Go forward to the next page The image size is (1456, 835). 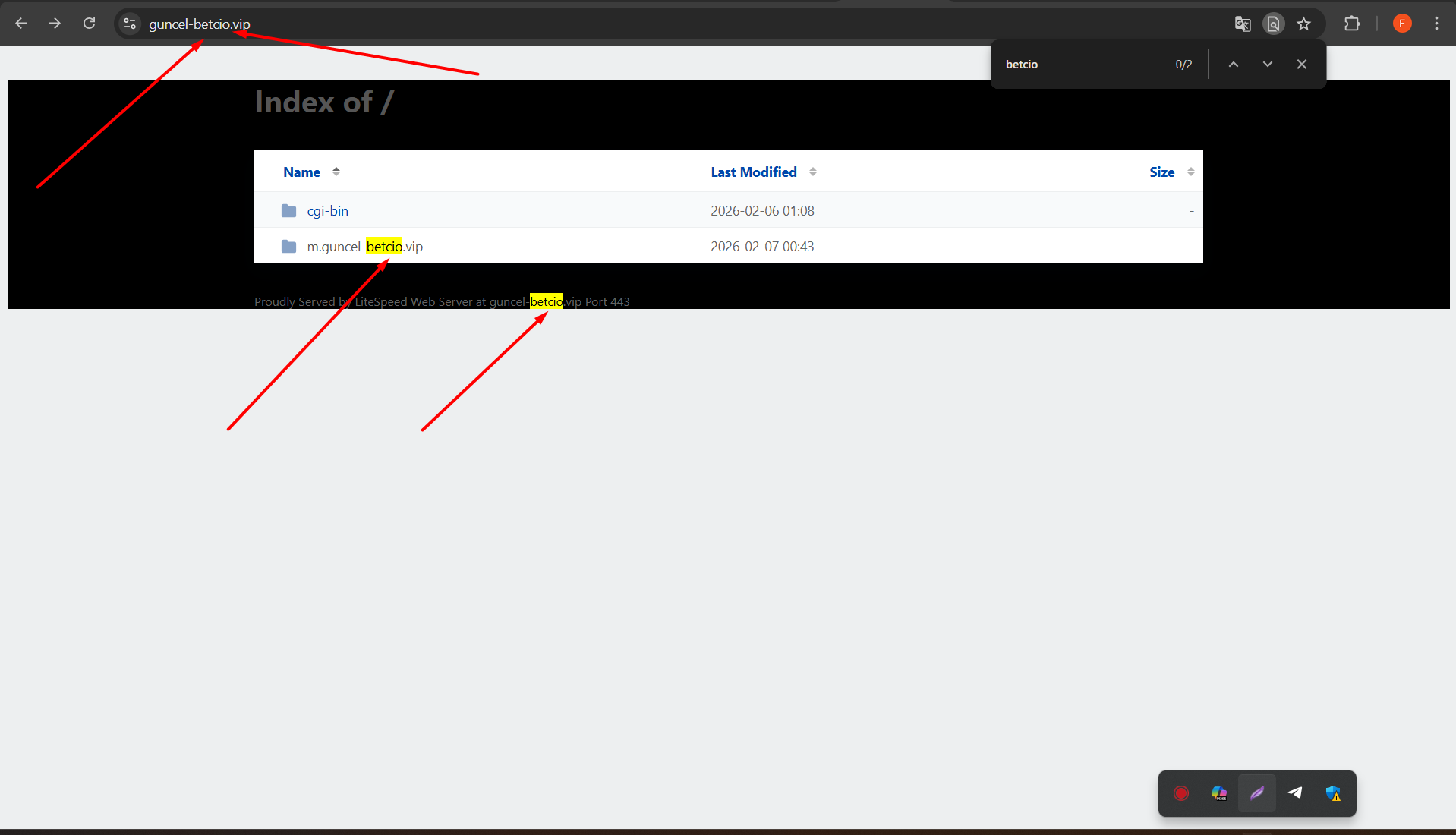coord(55,24)
